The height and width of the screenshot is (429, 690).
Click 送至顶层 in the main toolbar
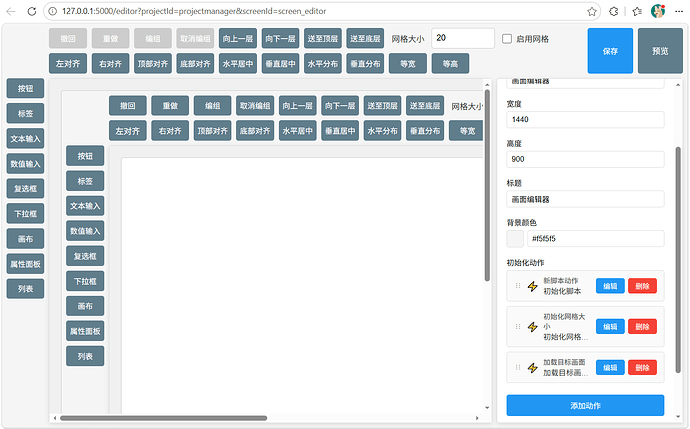coord(323,39)
